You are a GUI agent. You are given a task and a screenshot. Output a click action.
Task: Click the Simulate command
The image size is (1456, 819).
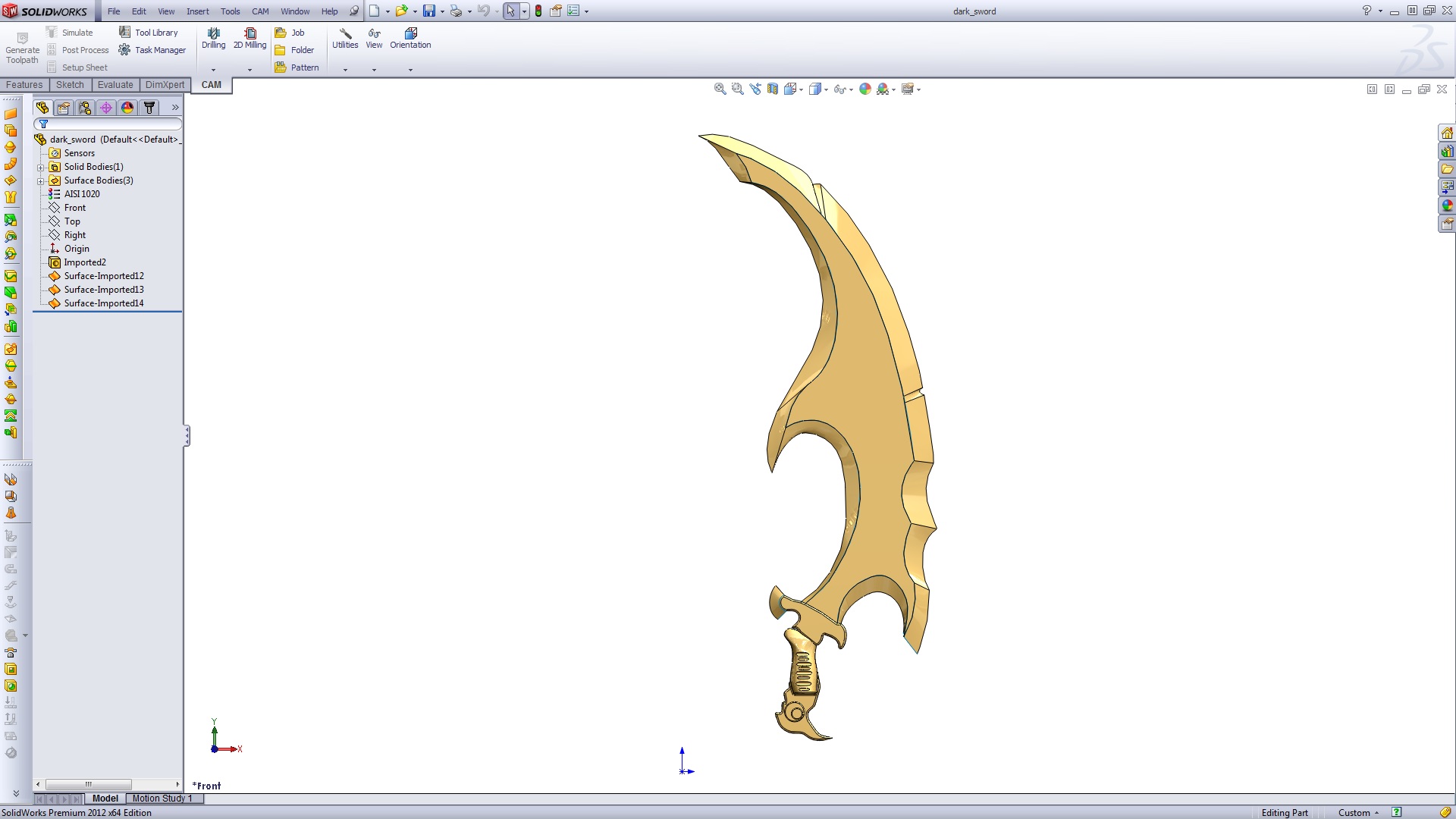pyautogui.click(x=70, y=33)
